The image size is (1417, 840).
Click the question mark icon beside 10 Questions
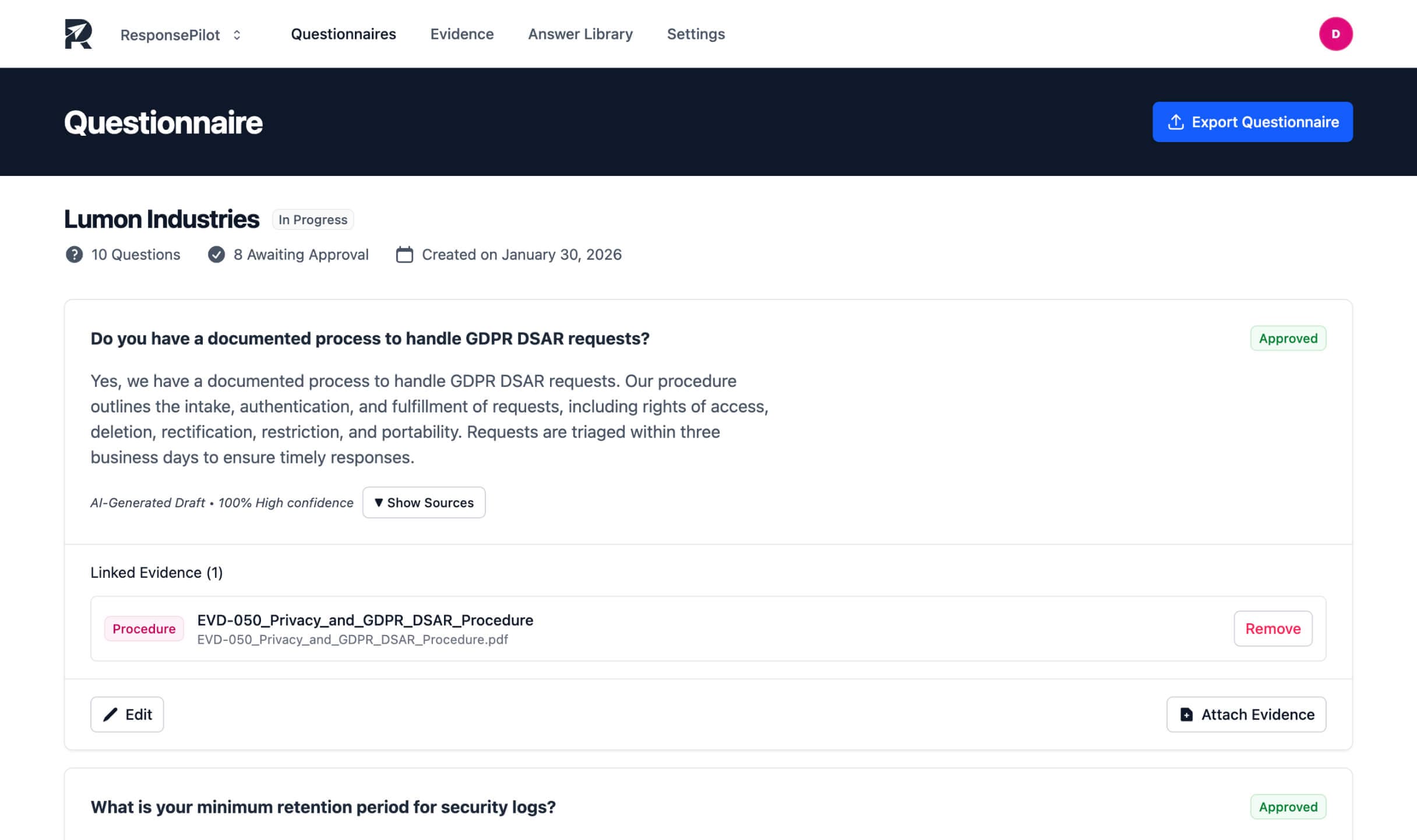click(x=74, y=255)
